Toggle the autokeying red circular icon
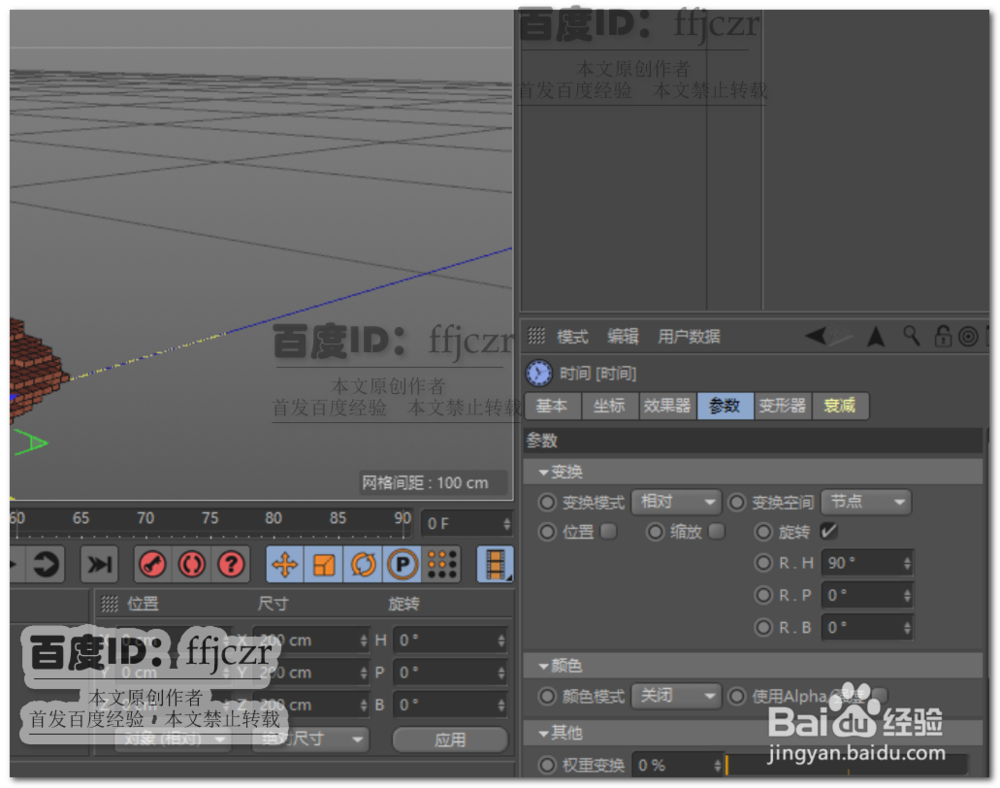The image size is (1000, 788). click(191, 564)
